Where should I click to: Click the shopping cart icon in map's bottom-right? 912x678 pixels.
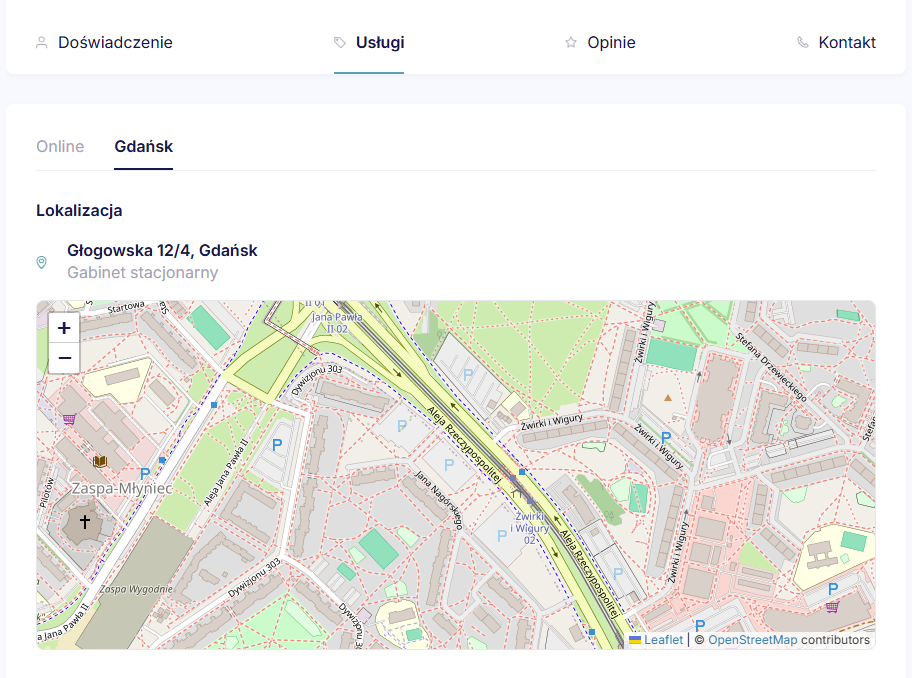tap(832, 606)
